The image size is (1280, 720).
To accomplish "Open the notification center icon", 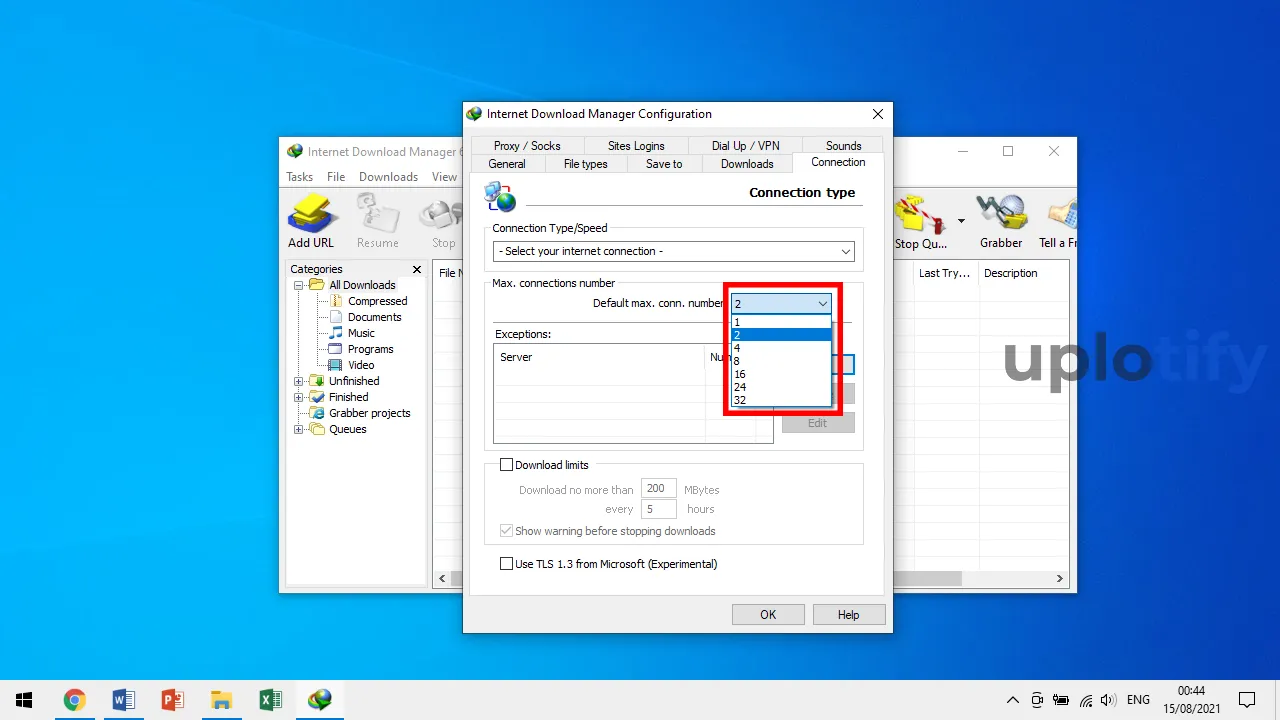I will coord(1247,700).
